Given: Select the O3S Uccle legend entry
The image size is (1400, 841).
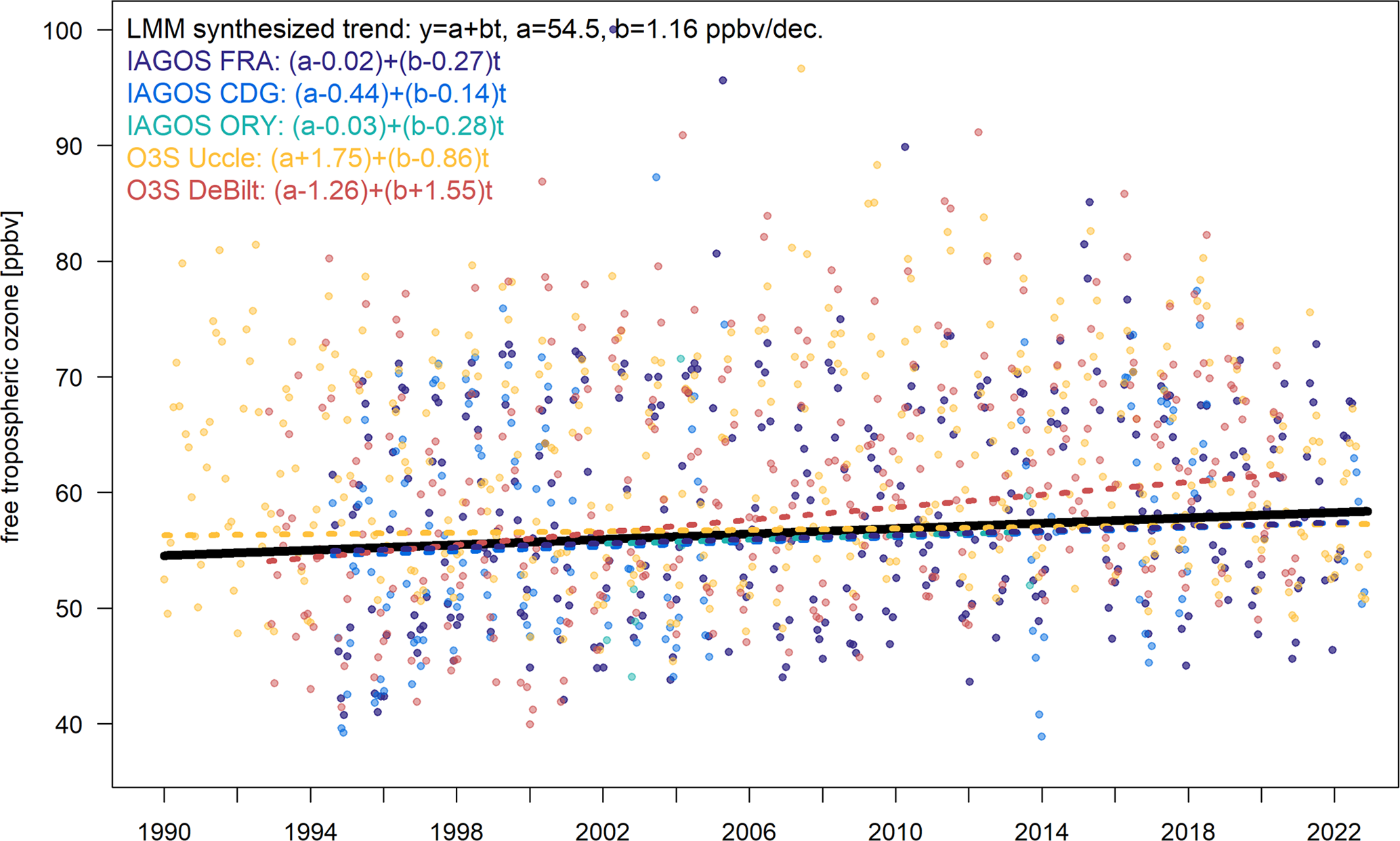Looking at the screenshot, I should pos(307,158).
